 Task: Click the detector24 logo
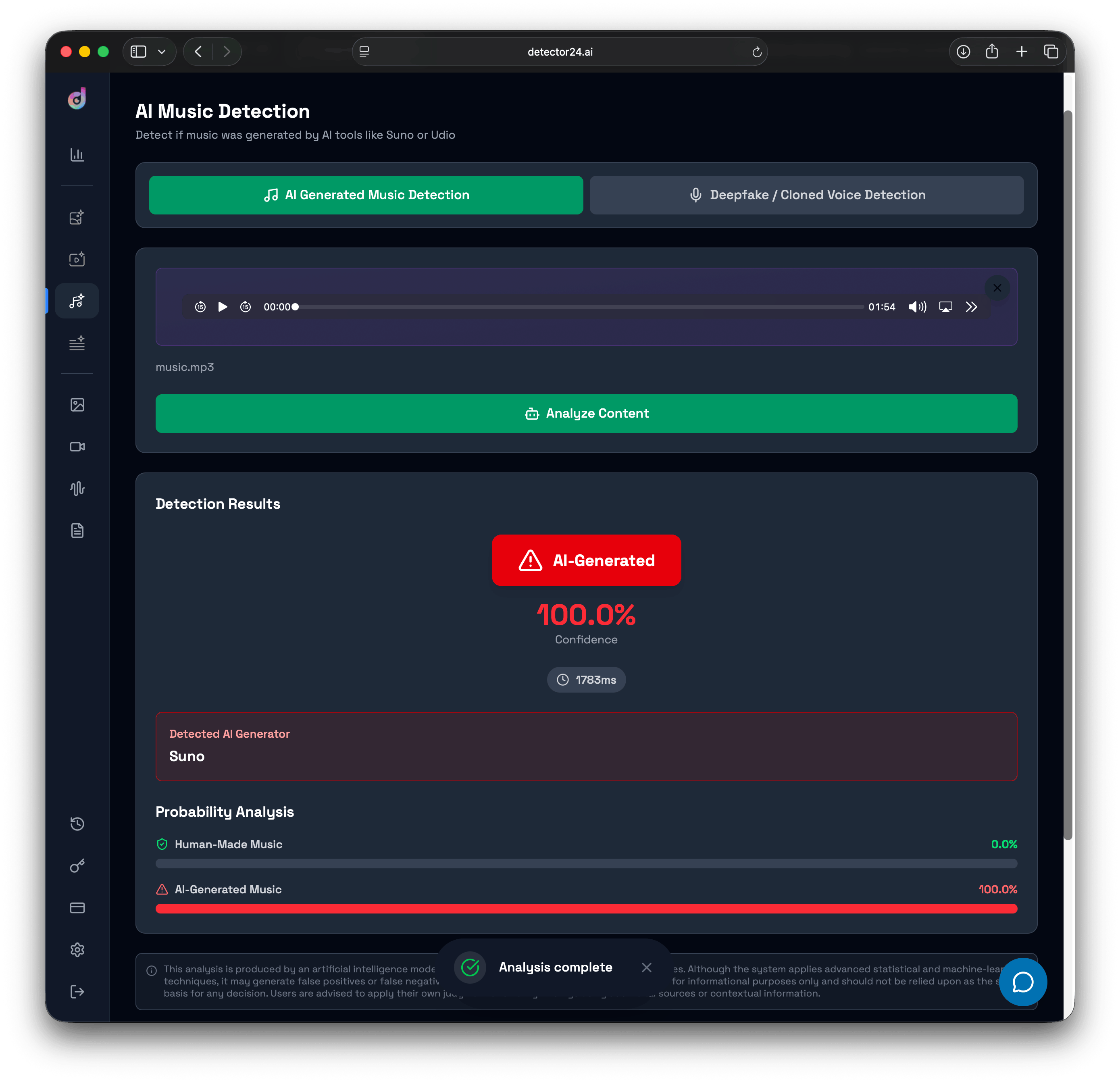77,99
